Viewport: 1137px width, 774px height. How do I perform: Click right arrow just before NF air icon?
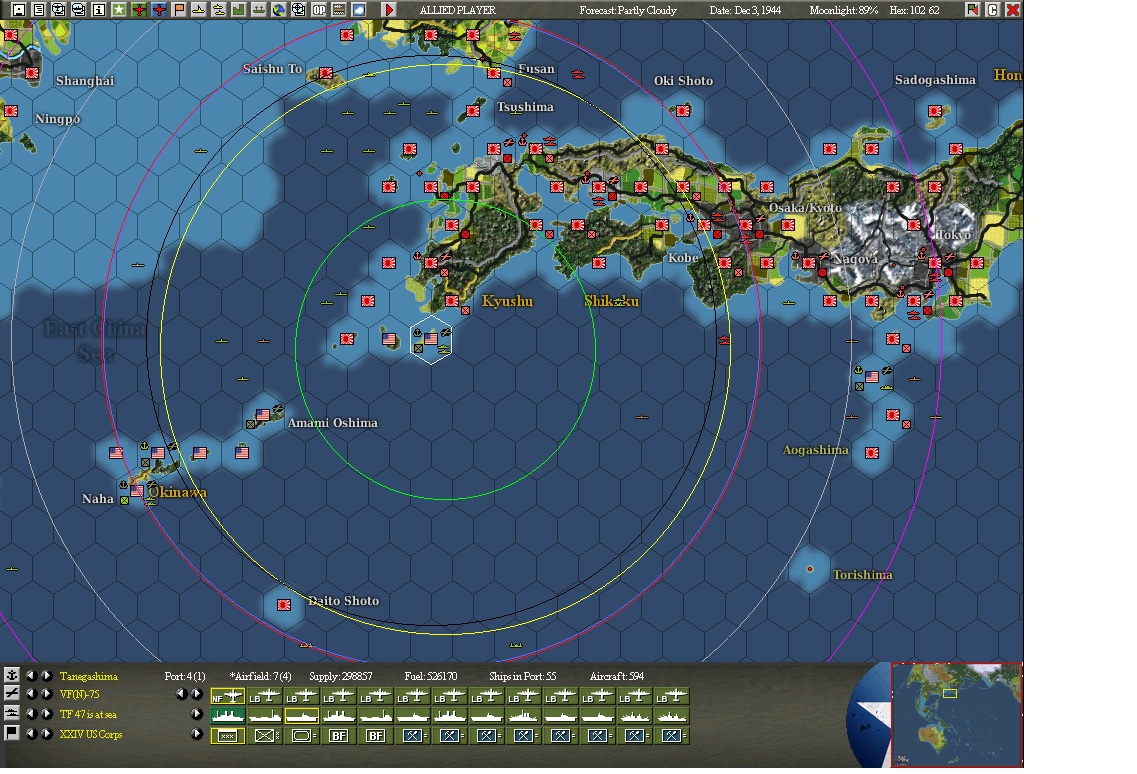[197, 694]
